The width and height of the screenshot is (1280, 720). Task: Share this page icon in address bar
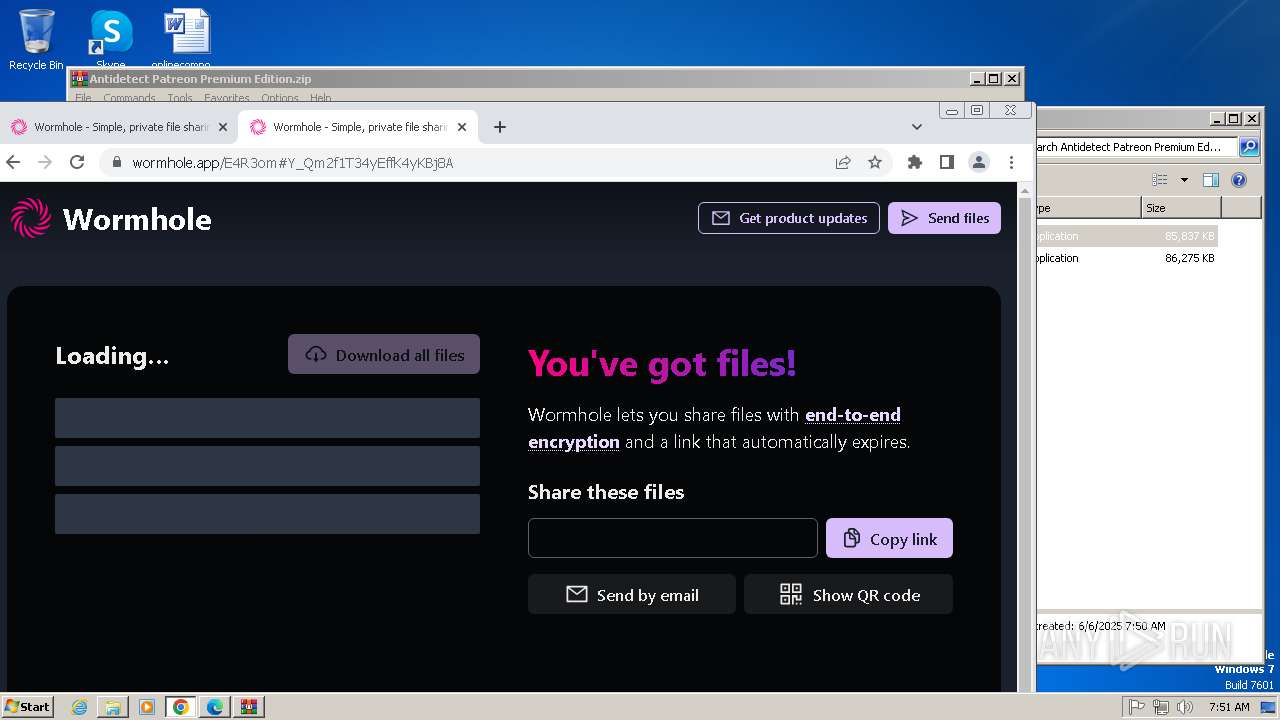tap(843, 162)
